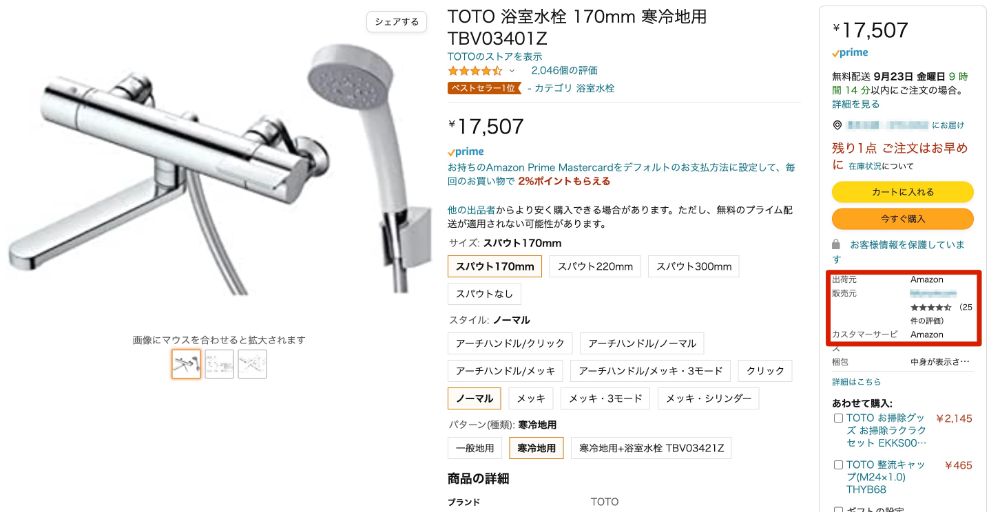Image resolution: width=1000 pixels, height=512 pixels.
Task: Select the 一般地用 pattern option
Action: pos(475,448)
